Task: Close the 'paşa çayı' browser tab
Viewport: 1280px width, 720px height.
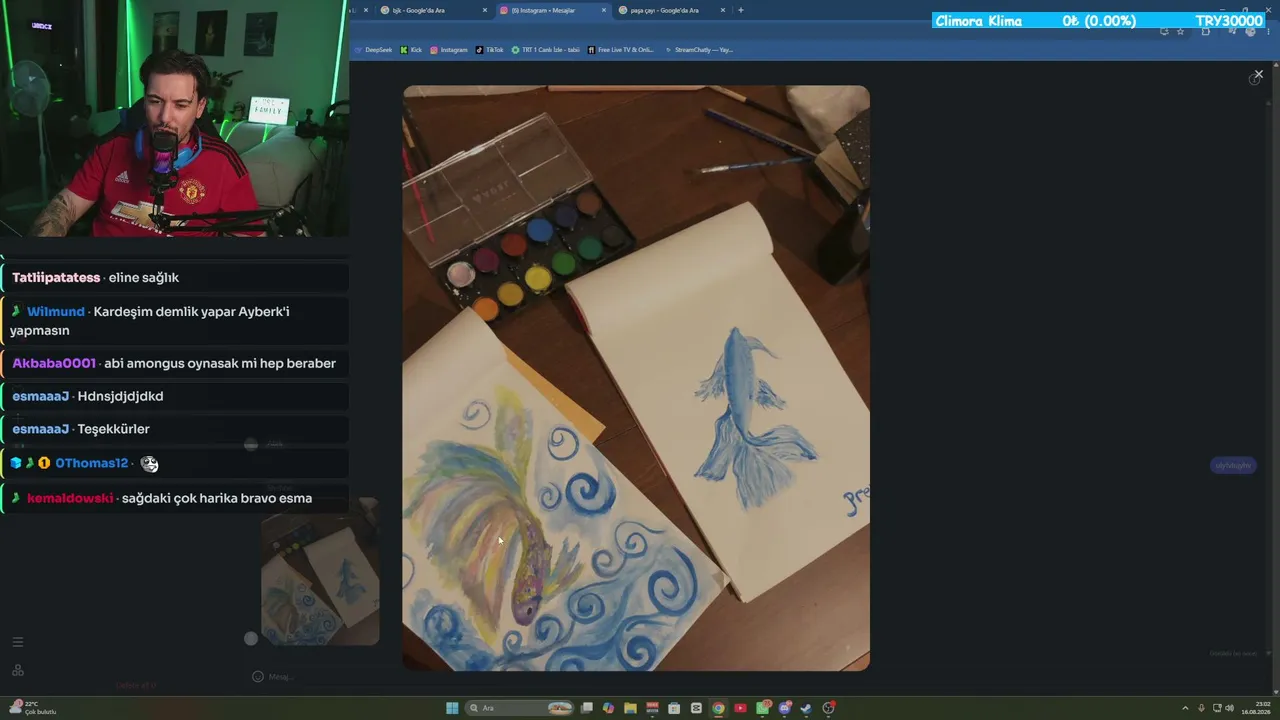Action: point(723,10)
